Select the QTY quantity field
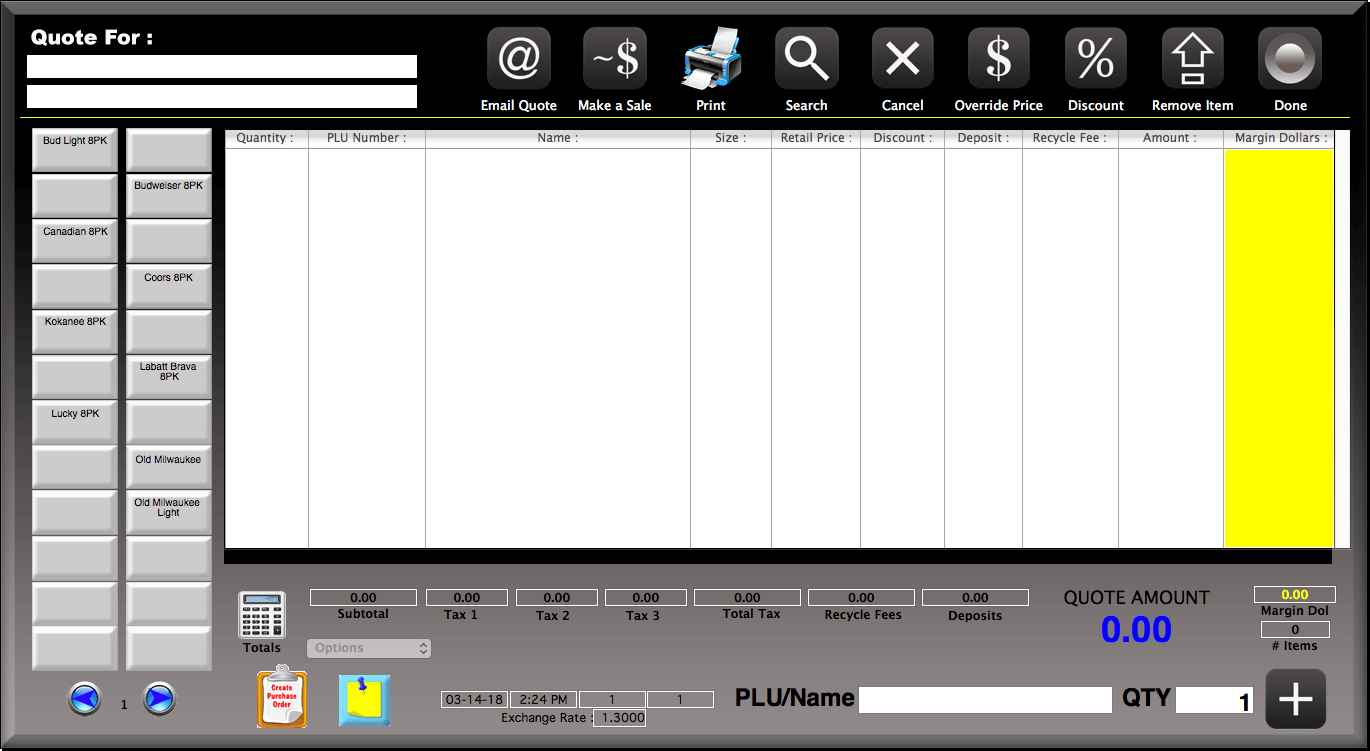Image resolution: width=1370 pixels, height=751 pixels. click(1214, 699)
